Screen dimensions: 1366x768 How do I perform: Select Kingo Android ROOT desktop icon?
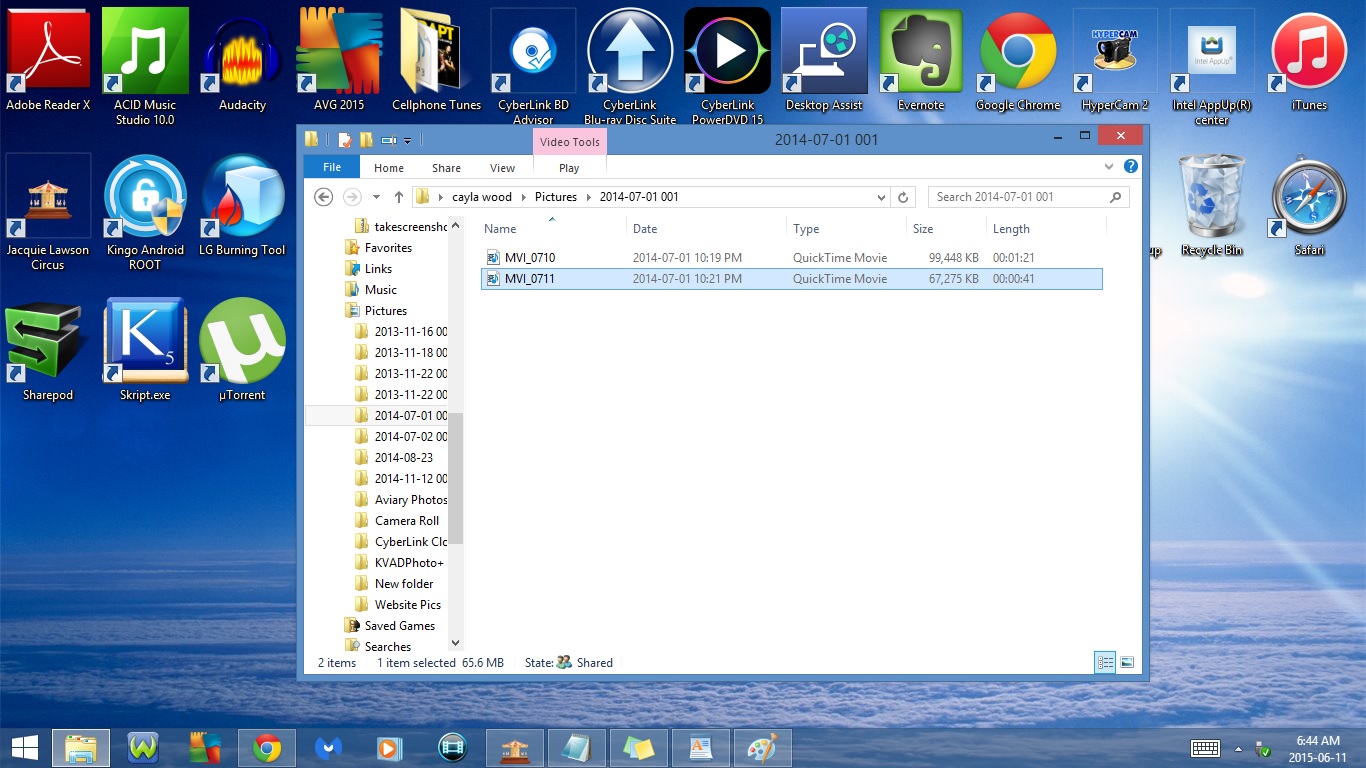tap(145, 212)
